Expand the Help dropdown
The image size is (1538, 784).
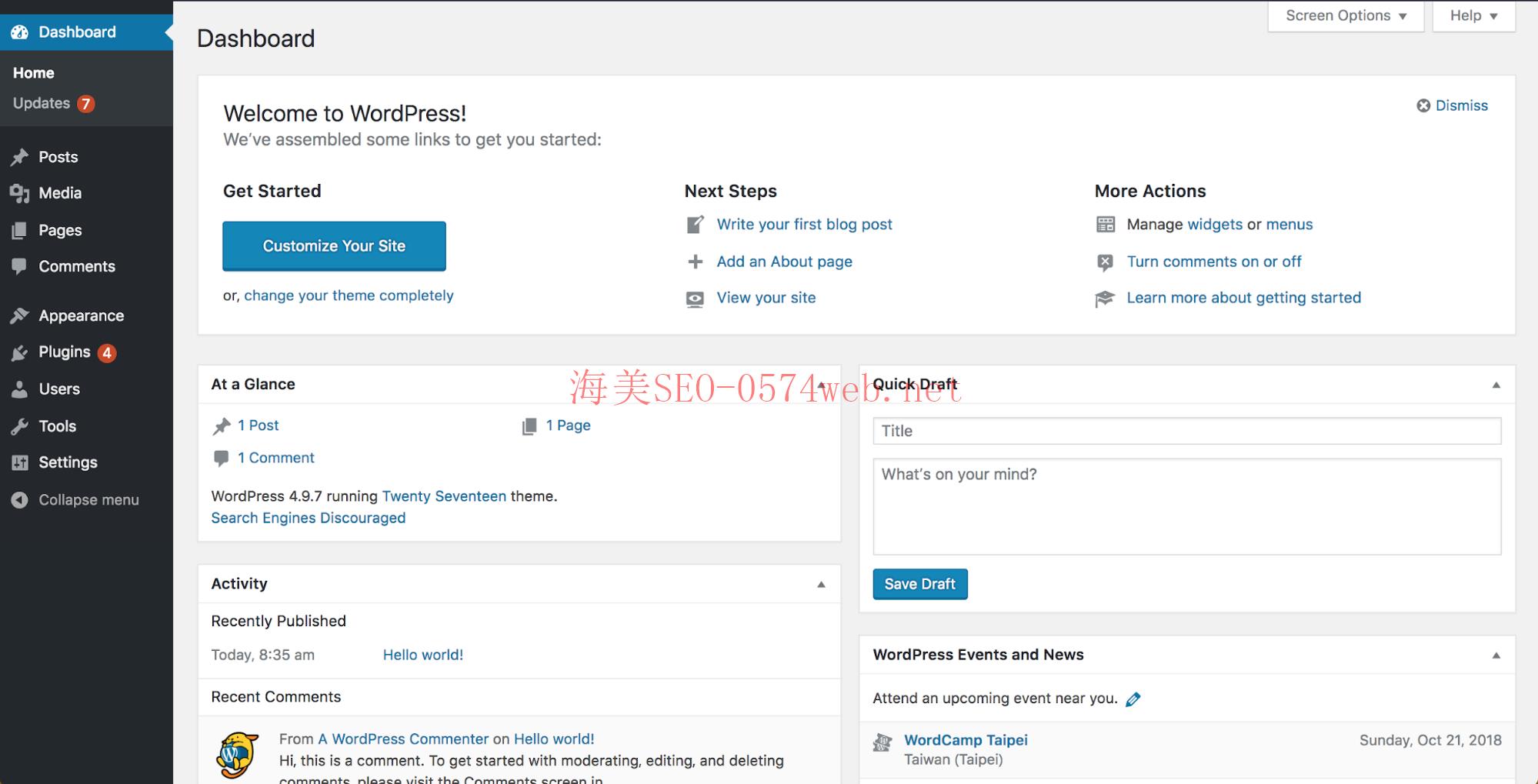tap(1471, 15)
